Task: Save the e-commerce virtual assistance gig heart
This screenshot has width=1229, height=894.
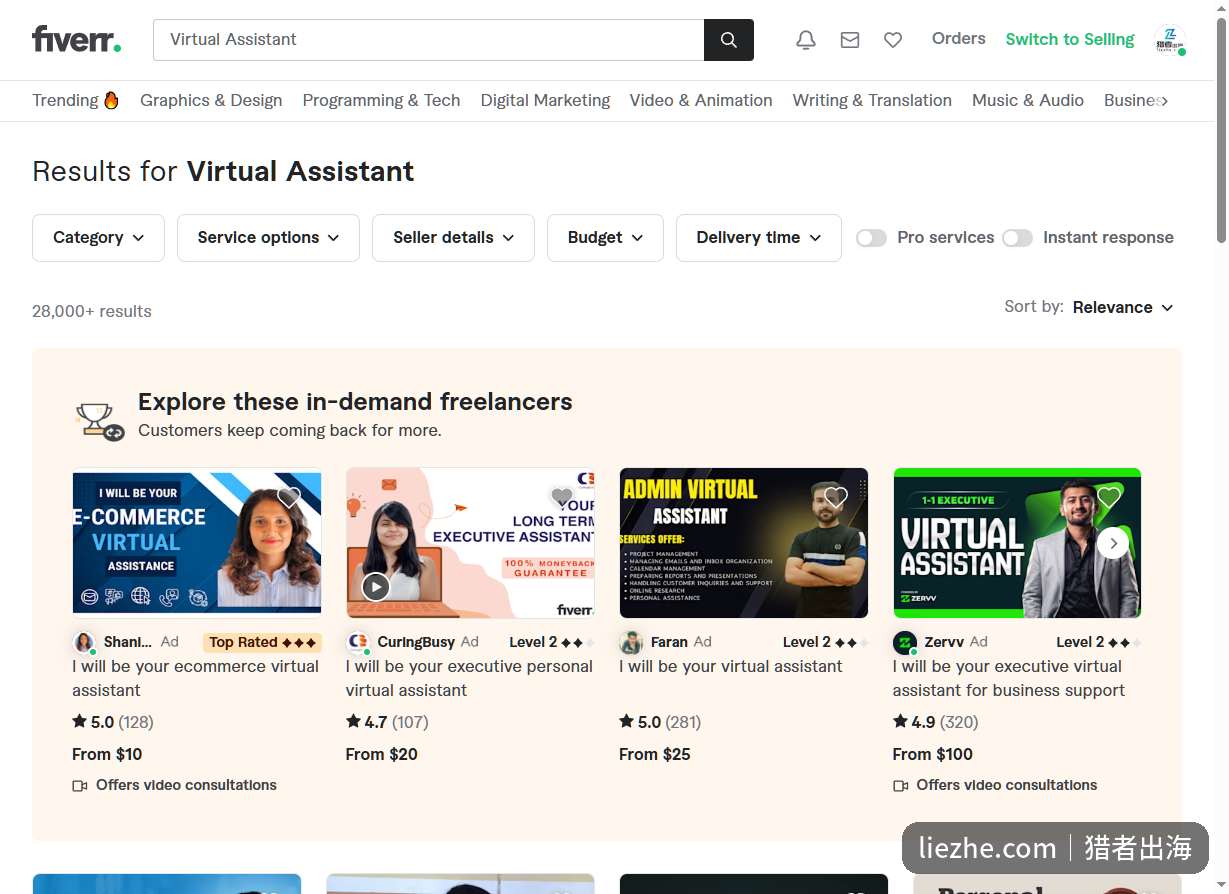Action: point(289,497)
